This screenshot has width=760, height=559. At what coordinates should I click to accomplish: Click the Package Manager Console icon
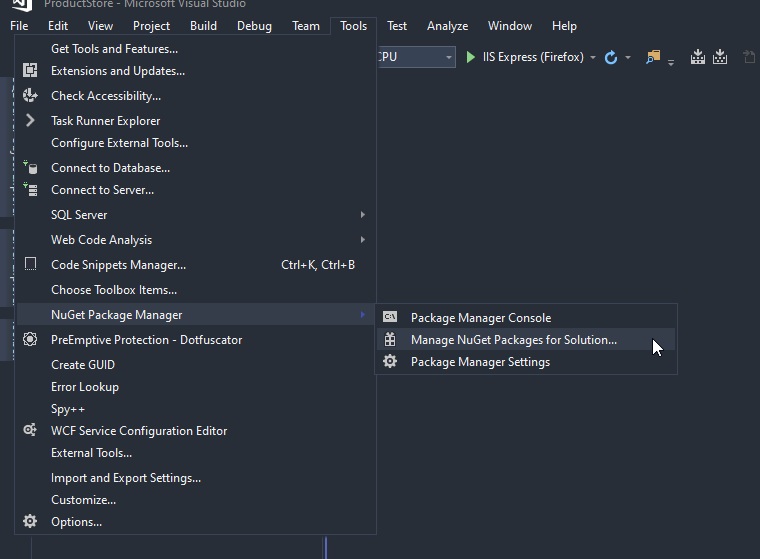pos(390,317)
